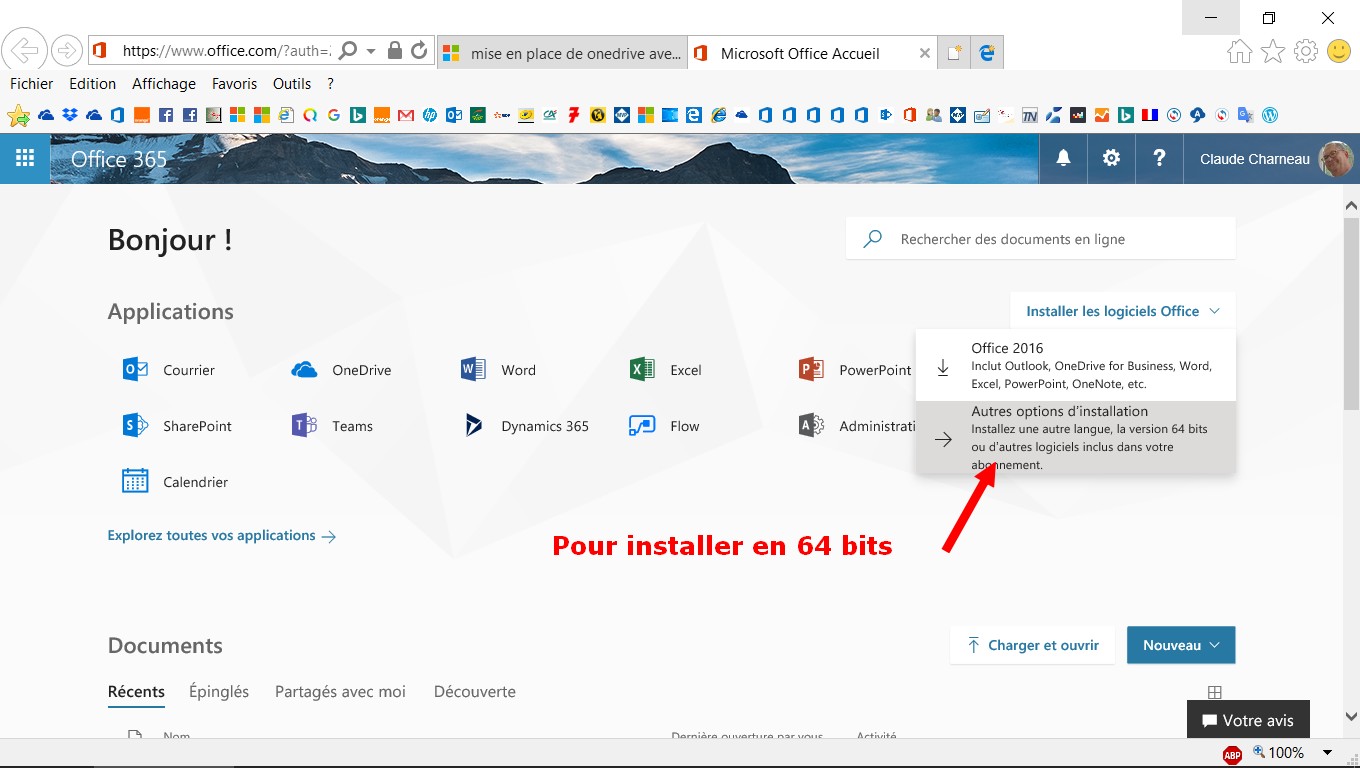Switch to Partagés avec moi tab

341,691
